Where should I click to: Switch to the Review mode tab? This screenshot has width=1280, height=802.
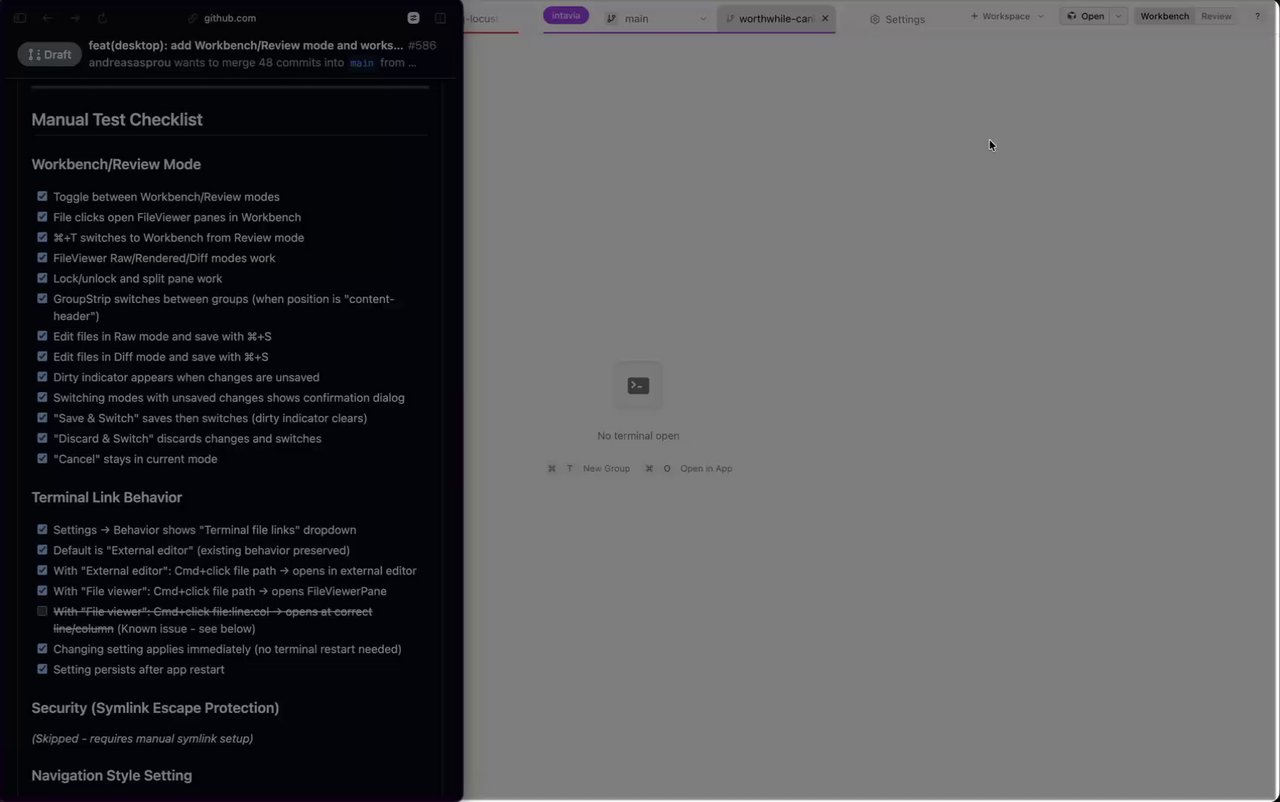(x=1216, y=16)
